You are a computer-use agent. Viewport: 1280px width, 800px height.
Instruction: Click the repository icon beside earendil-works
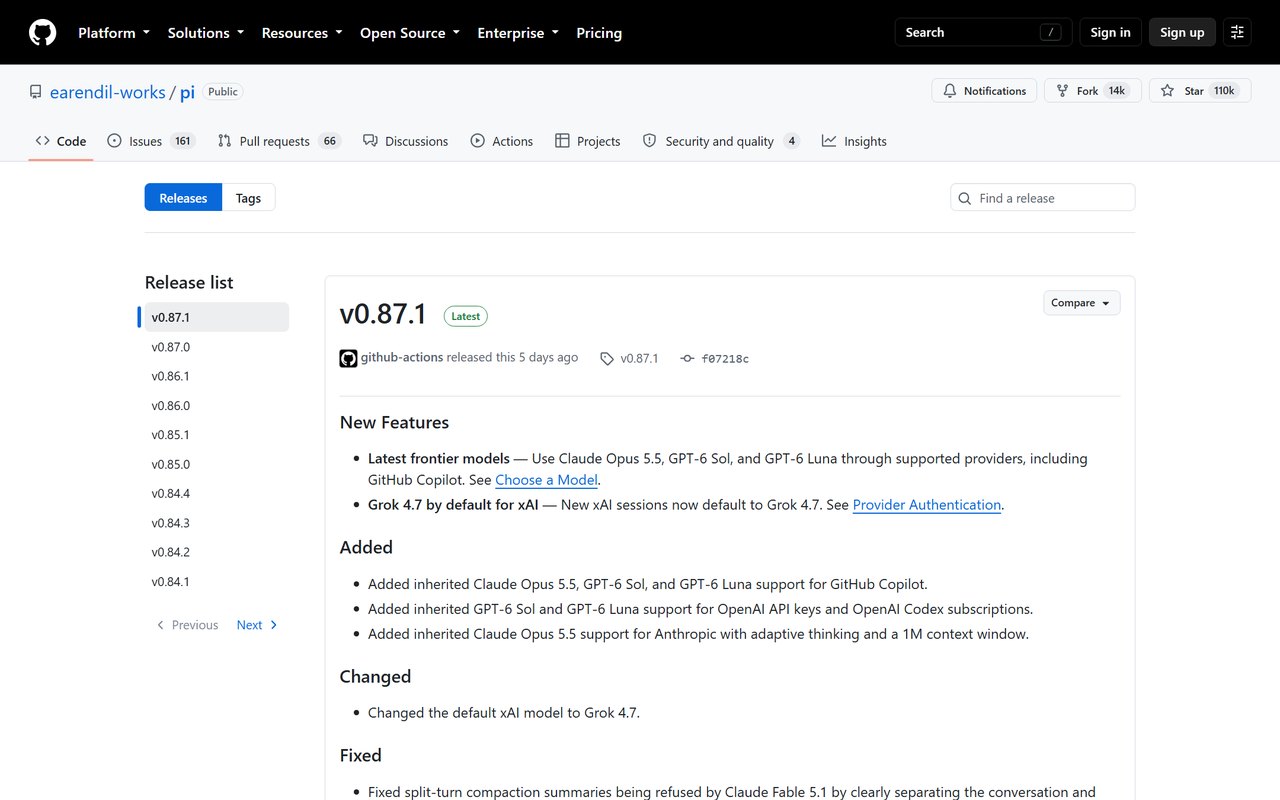(x=36, y=92)
